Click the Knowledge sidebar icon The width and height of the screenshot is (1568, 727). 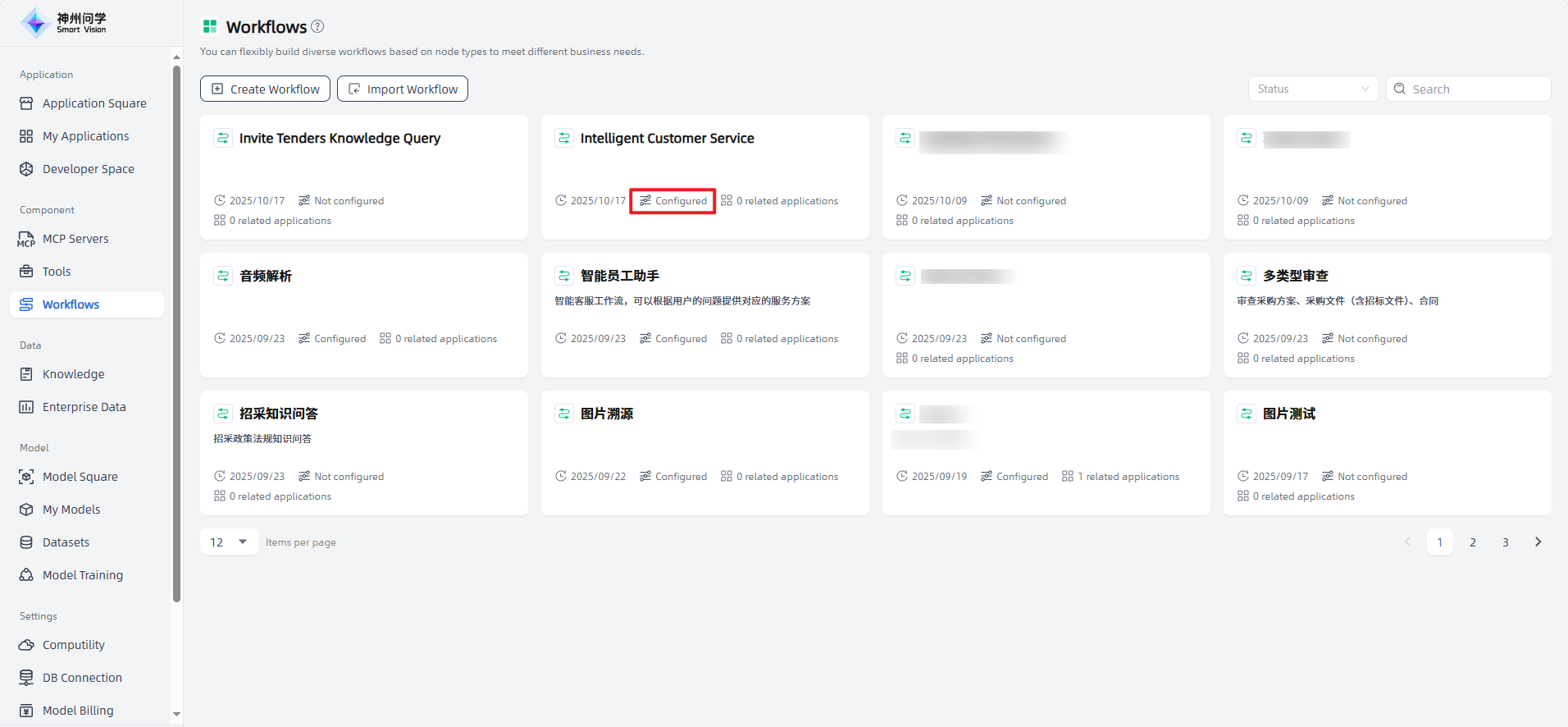[26, 374]
